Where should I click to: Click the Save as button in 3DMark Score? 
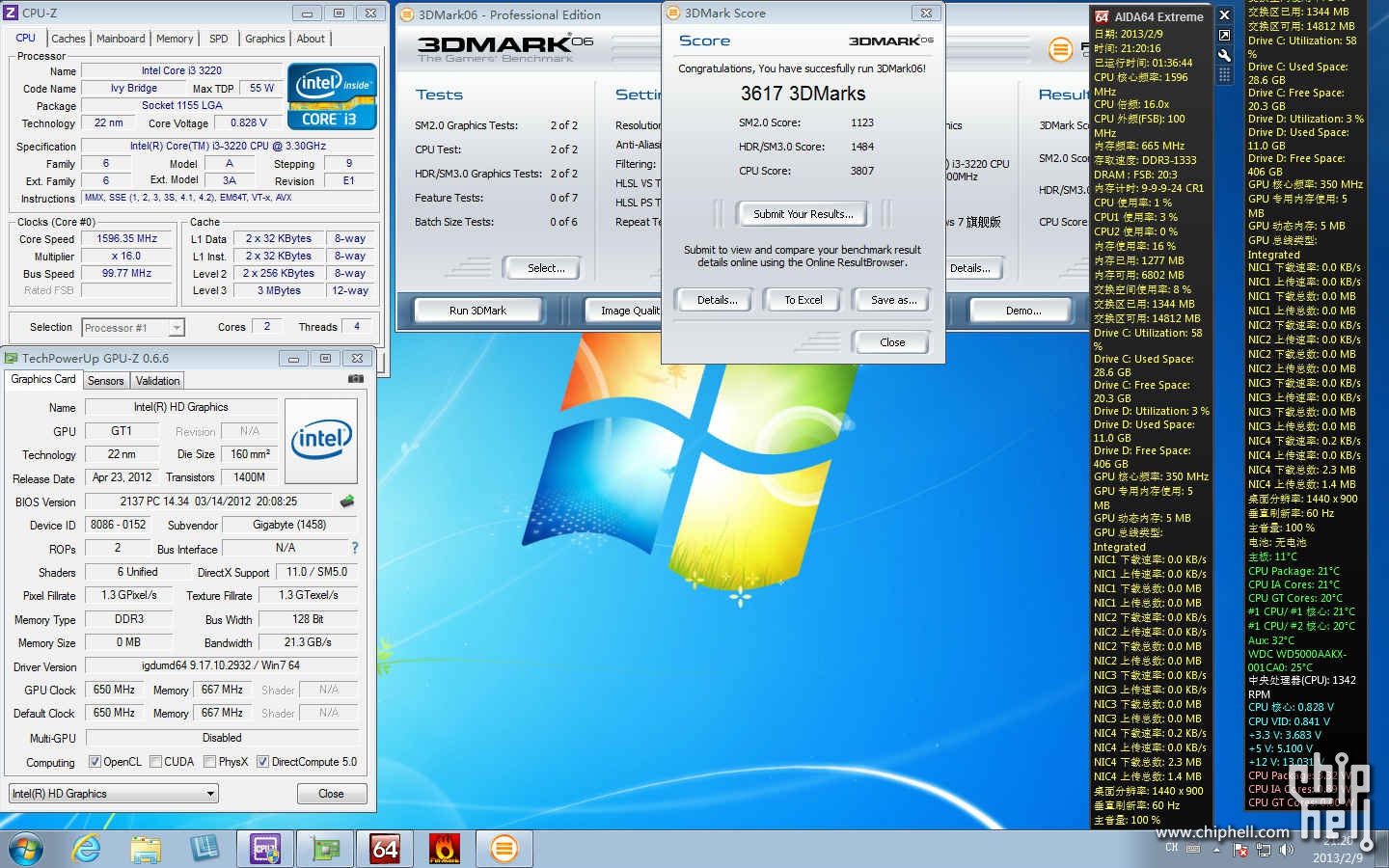pyautogui.click(x=892, y=300)
